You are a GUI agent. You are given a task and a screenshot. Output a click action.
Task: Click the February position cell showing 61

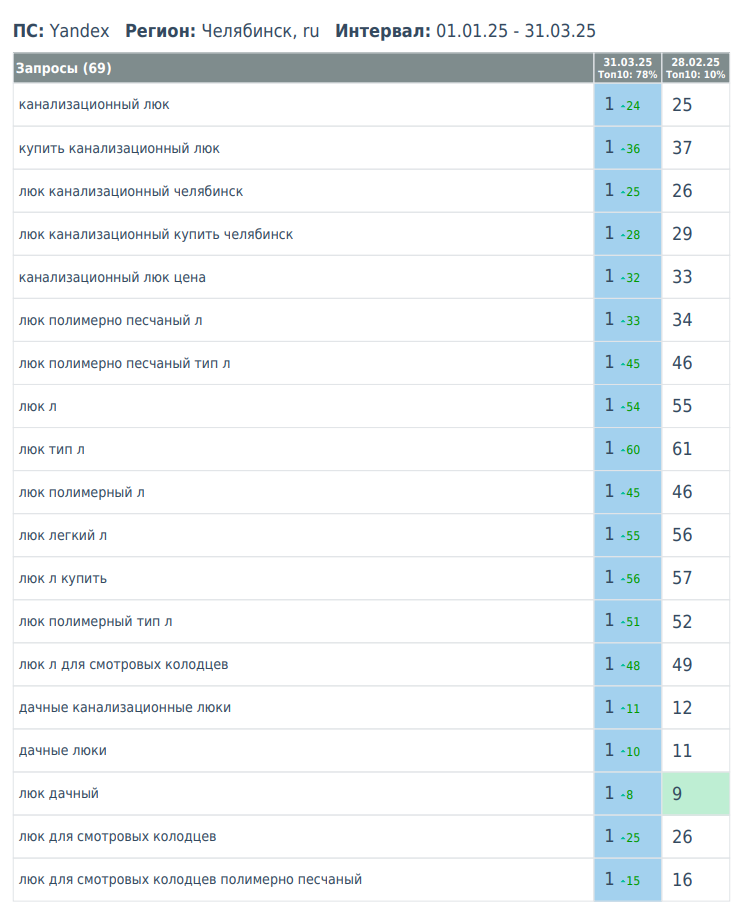tap(695, 449)
